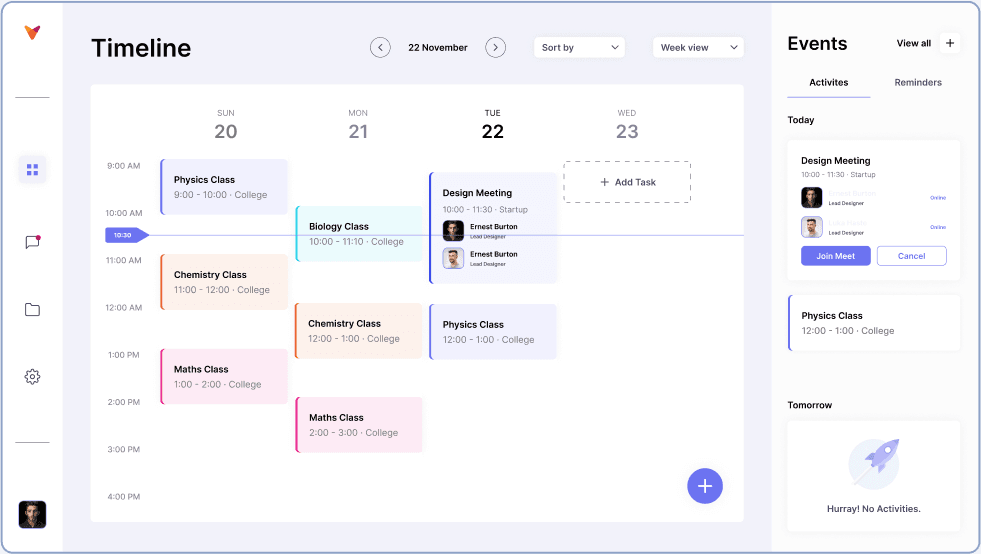Viewport: 981px width, 554px height.
Task: Click the Join Meet button
Action: coord(836,256)
